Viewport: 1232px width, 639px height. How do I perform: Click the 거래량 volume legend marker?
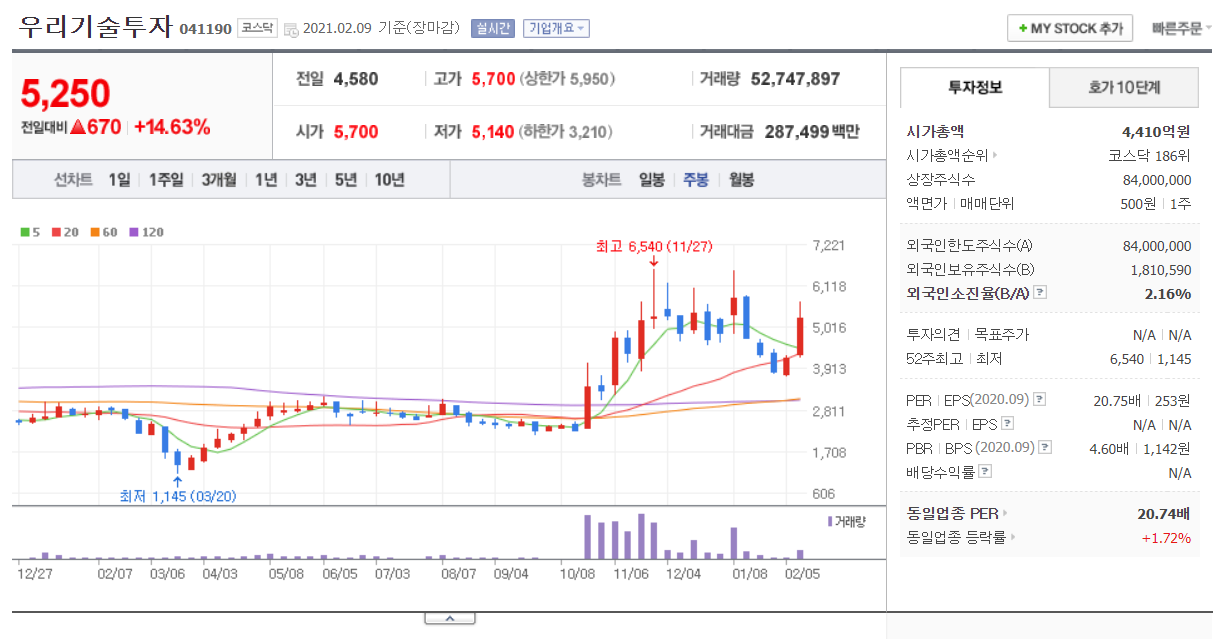tap(846, 521)
